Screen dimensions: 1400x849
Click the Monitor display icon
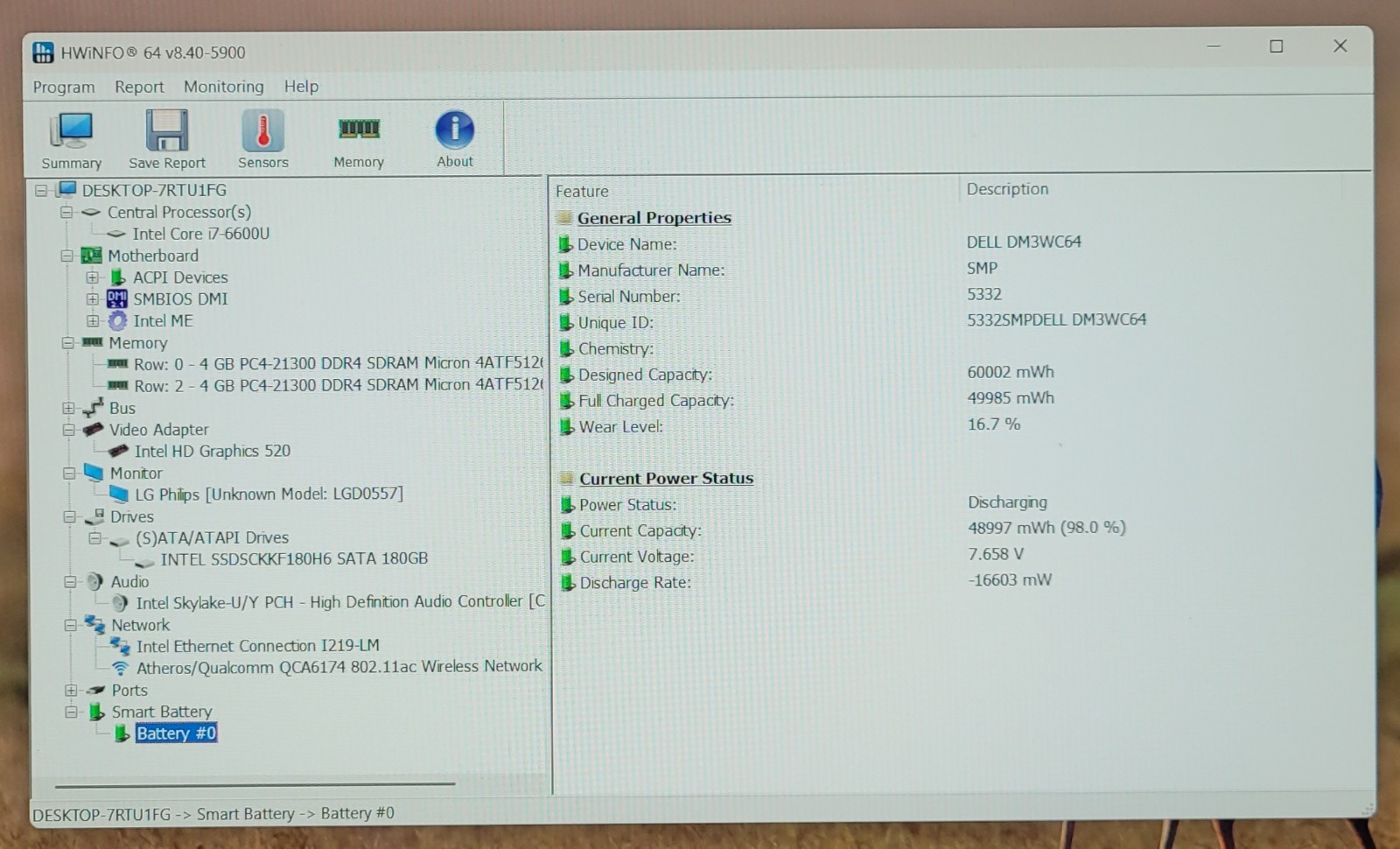94,473
